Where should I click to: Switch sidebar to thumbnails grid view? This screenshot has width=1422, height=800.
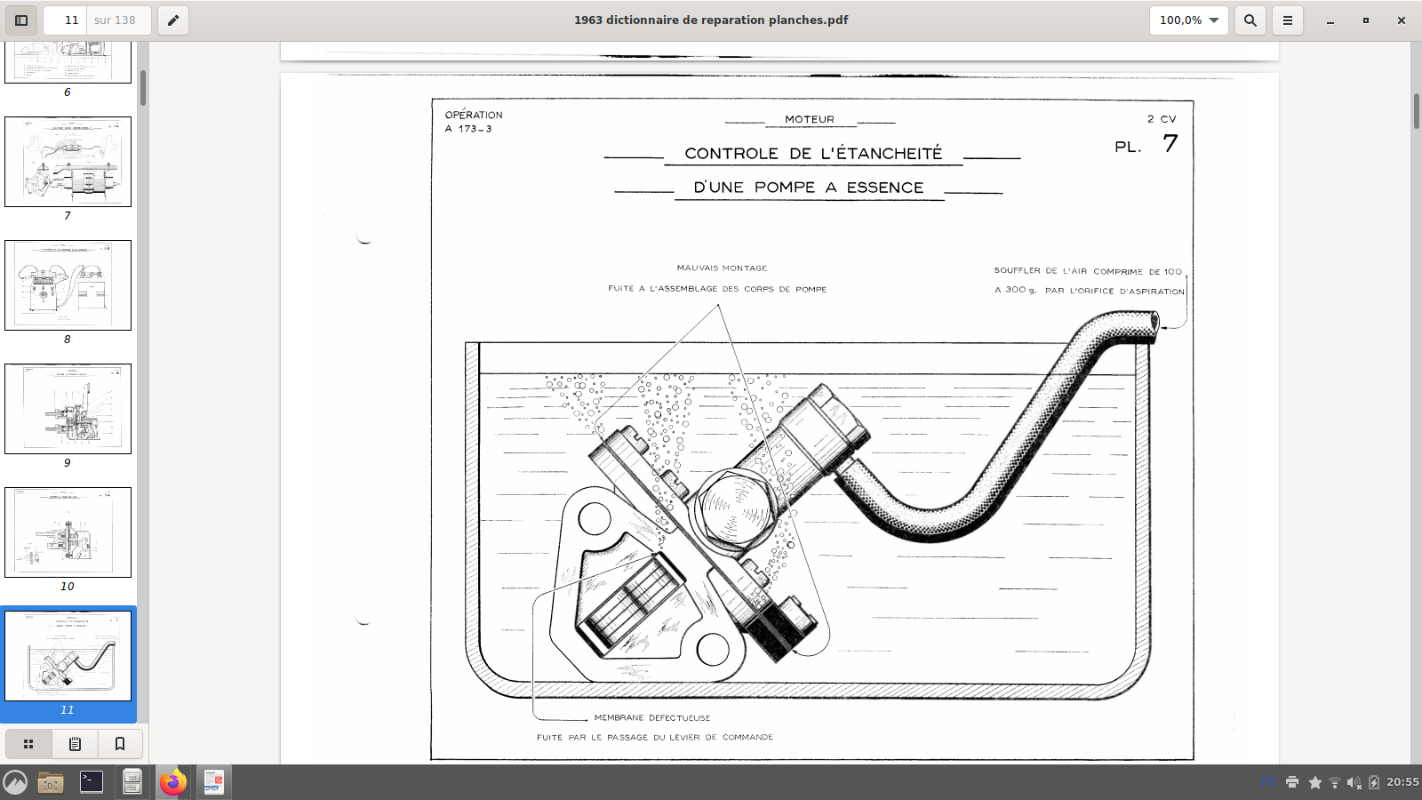pyautogui.click(x=29, y=744)
